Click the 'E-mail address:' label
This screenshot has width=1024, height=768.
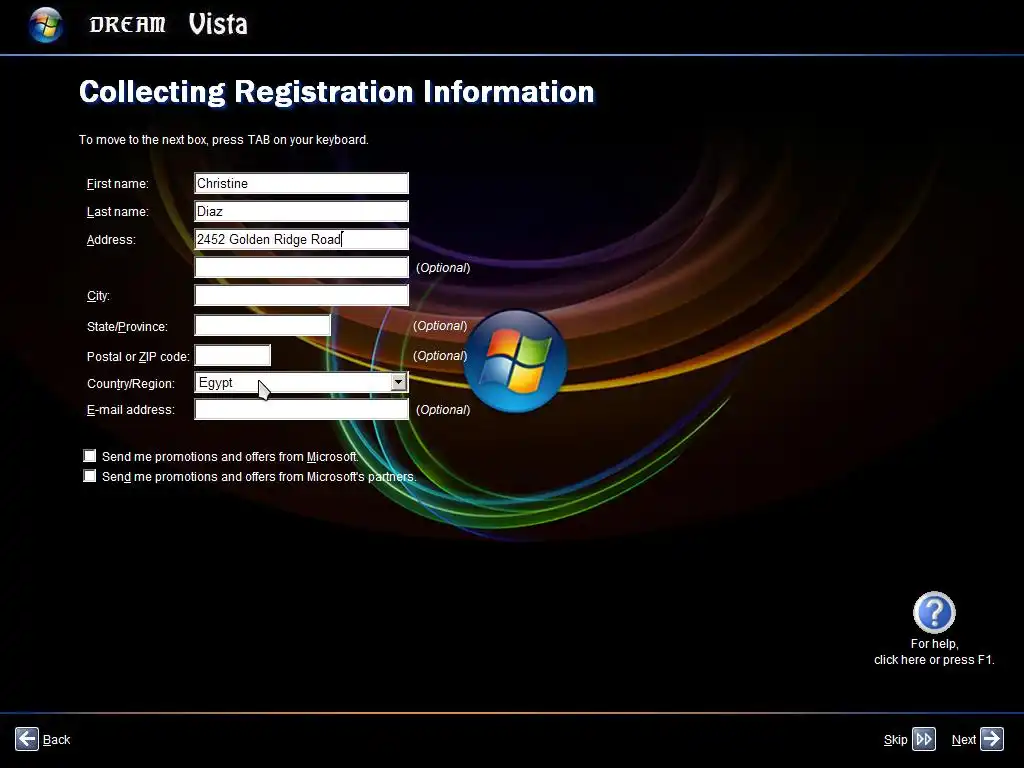click(131, 409)
